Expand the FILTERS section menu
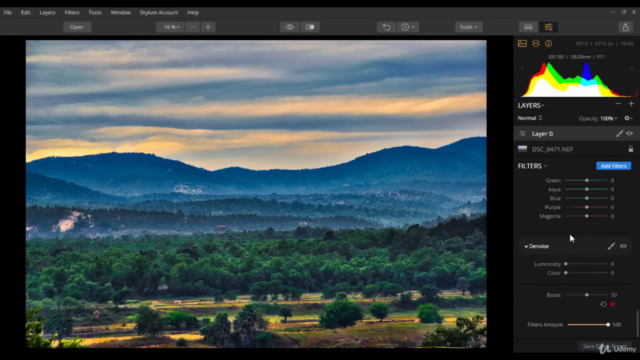This screenshot has width=640, height=360. click(532, 166)
